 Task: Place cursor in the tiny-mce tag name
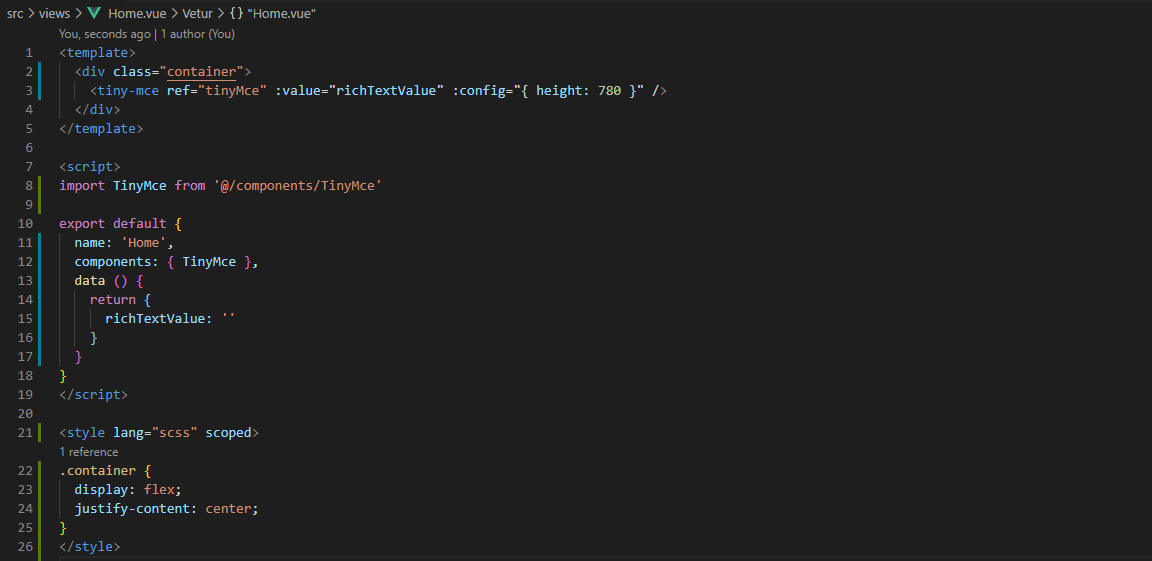click(129, 90)
